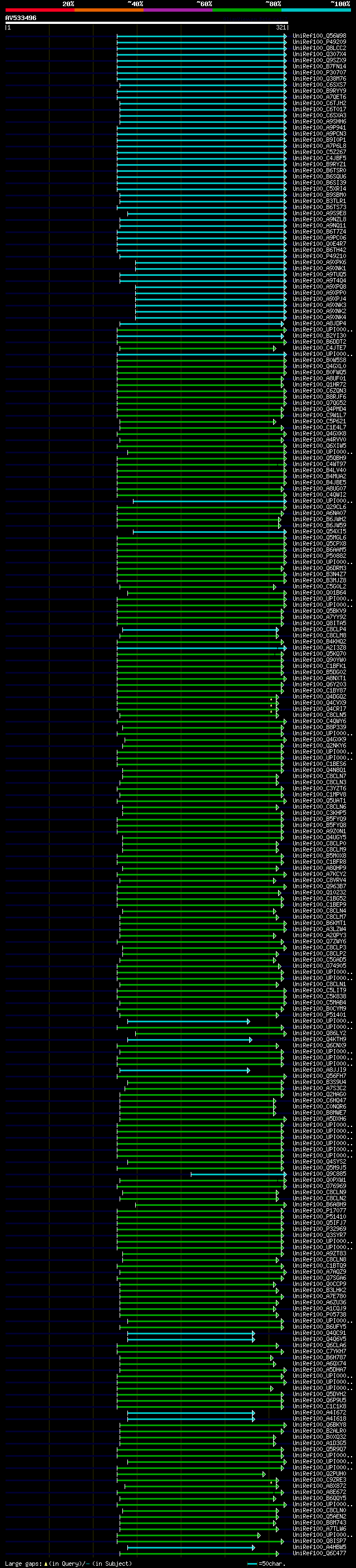356x1568 pixels.
Task: Select the UniRef100_P17077 entry
Action: coord(319,1211)
